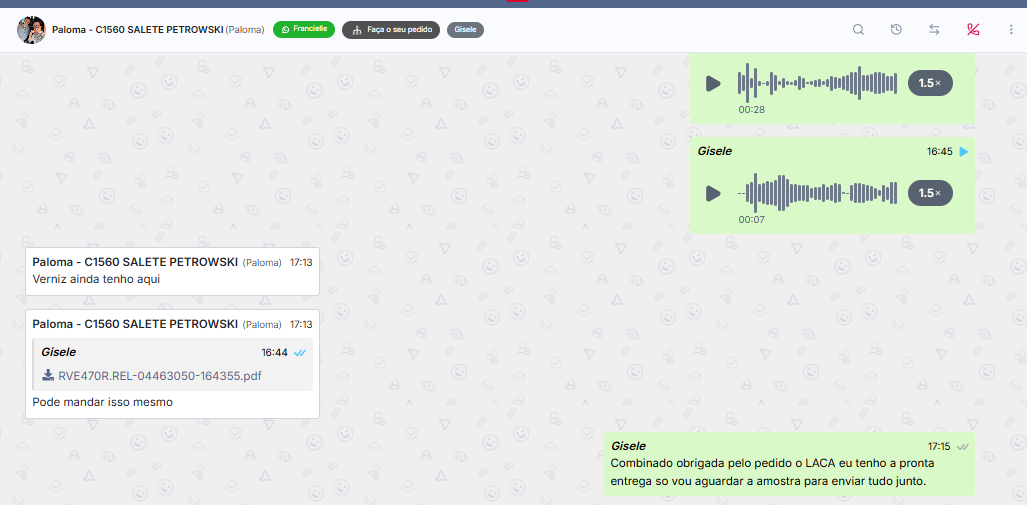Seek within the 00:28 audio waveform
The width and height of the screenshot is (1027, 505).
click(817, 83)
